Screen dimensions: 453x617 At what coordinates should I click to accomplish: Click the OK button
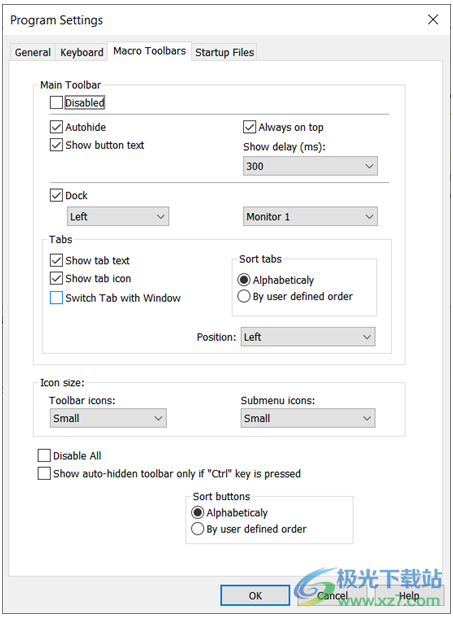(x=255, y=596)
